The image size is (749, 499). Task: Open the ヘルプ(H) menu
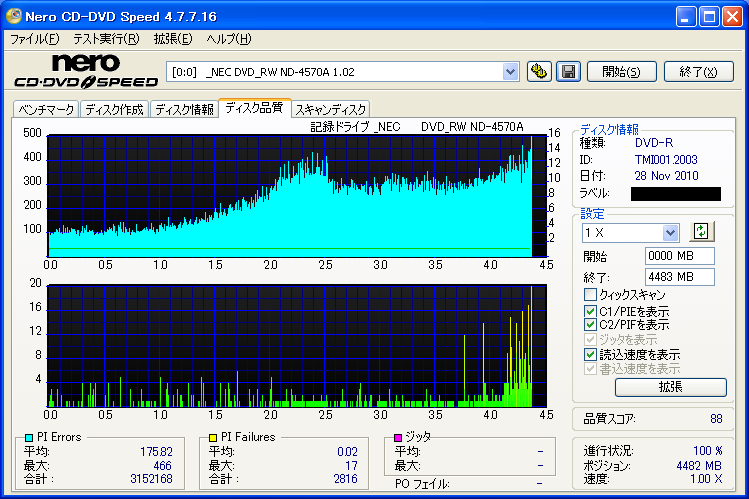pyautogui.click(x=229, y=39)
